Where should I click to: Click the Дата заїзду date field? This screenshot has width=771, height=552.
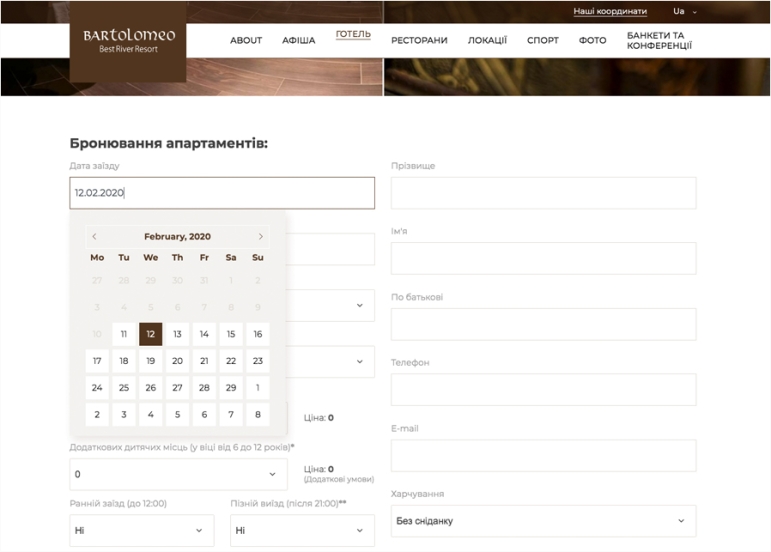221,193
